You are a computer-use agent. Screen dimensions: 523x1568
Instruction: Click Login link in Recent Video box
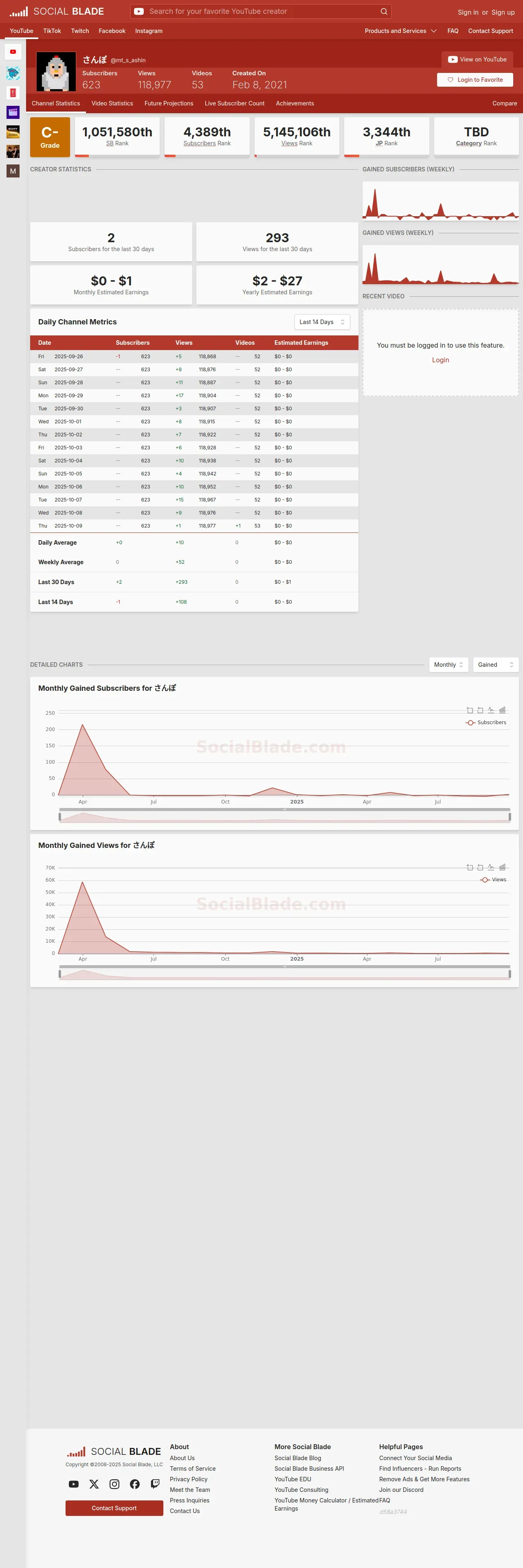tap(440, 360)
